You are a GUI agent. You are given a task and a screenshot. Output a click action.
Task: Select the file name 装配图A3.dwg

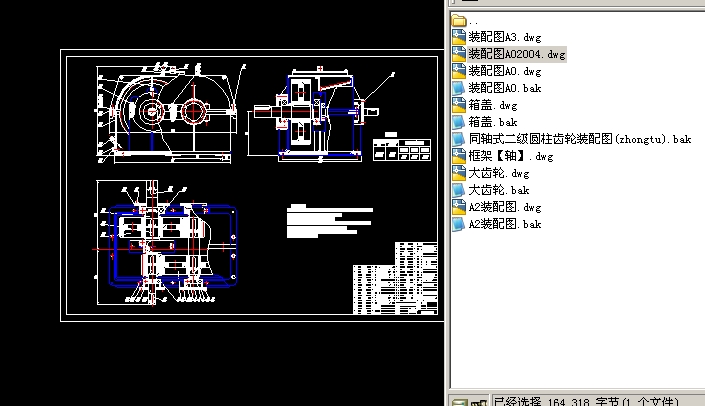(505, 37)
